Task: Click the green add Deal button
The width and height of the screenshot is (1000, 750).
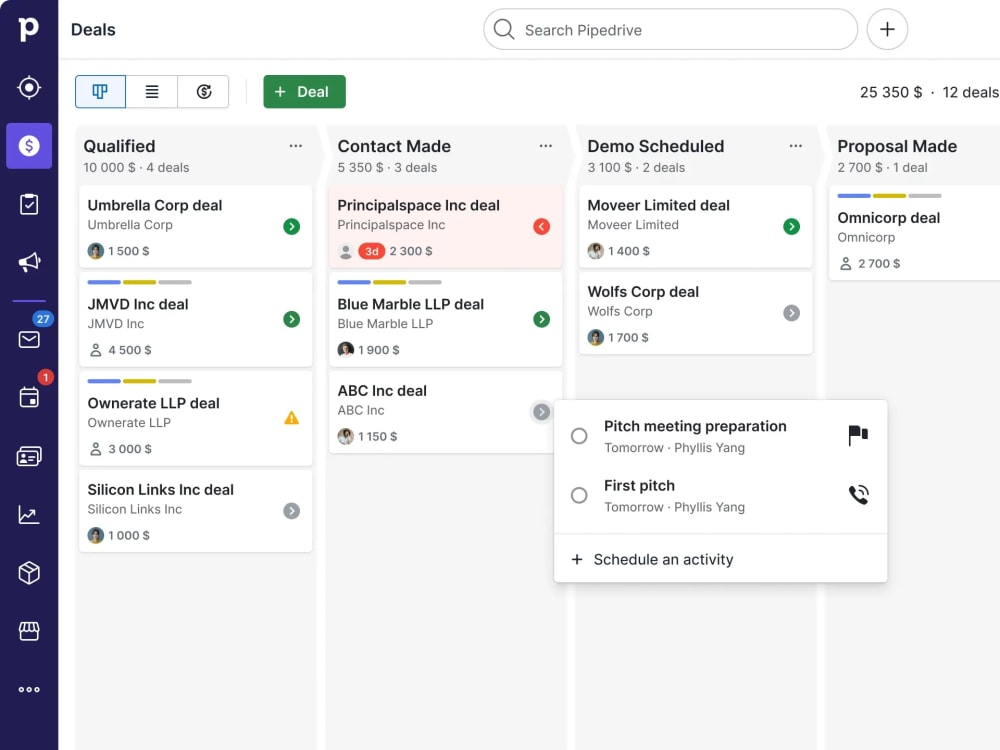Action: 304,92
